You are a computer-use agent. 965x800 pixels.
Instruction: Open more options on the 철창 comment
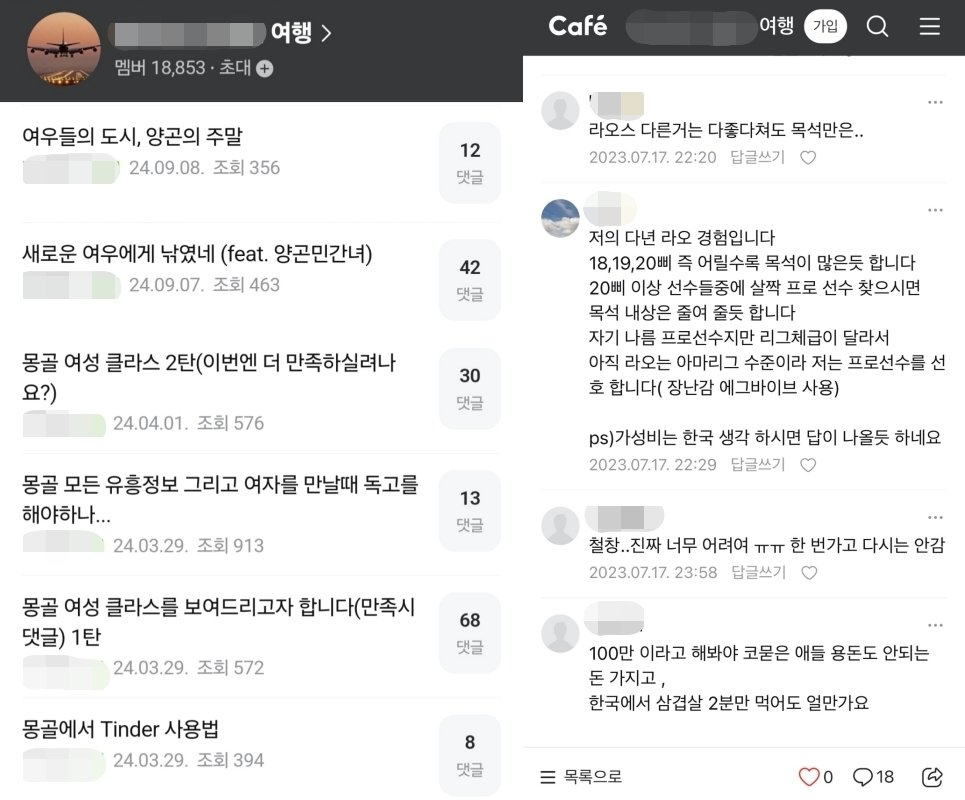pos(935,517)
